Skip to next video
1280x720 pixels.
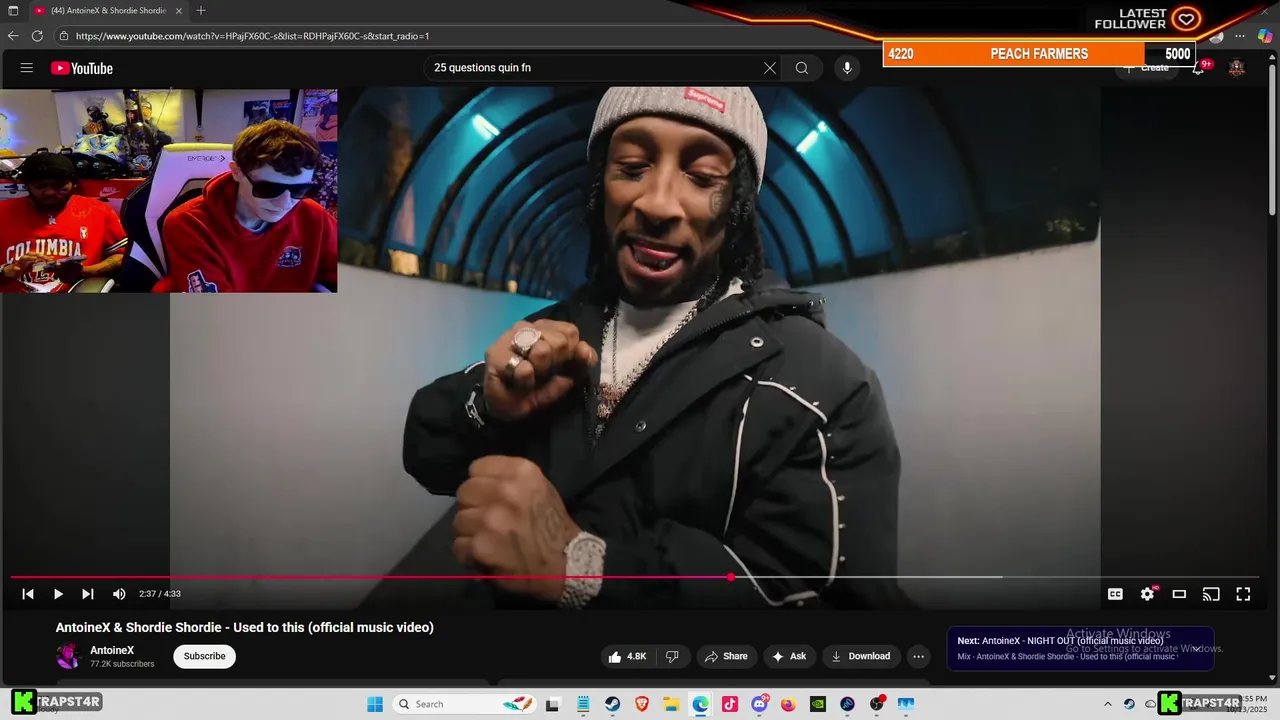[88, 594]
